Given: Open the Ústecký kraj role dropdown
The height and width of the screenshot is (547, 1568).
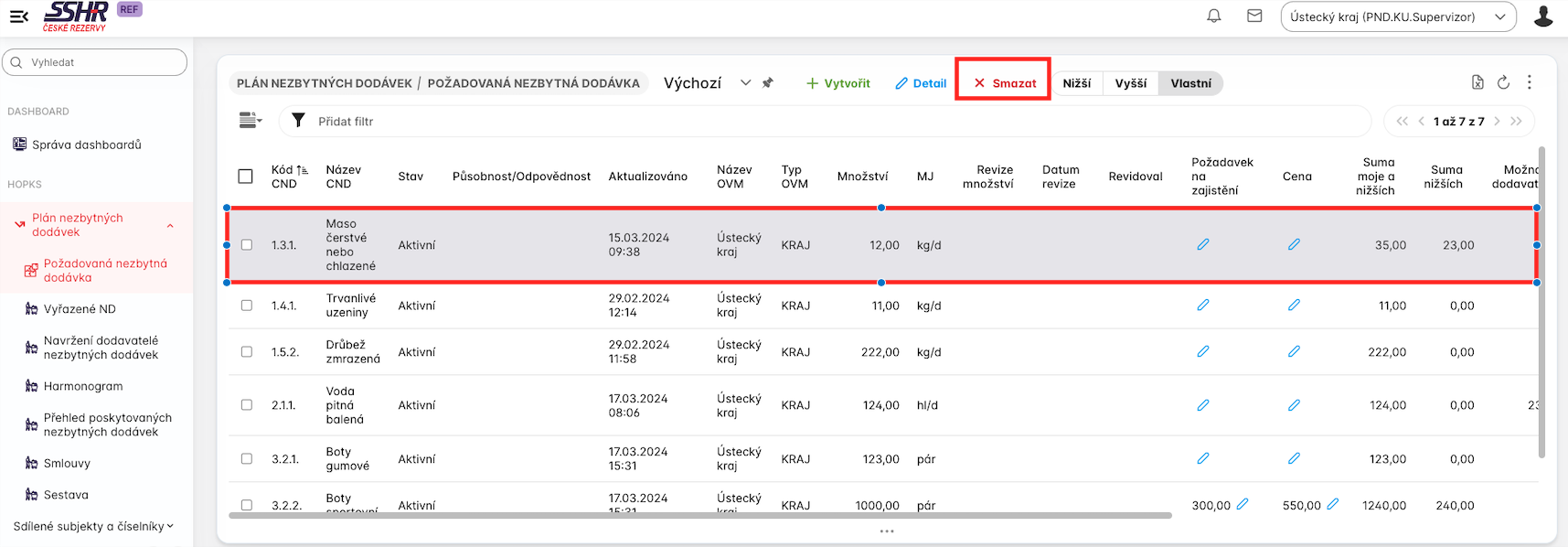Looking at the screenshot, I should pos(1398,16).
